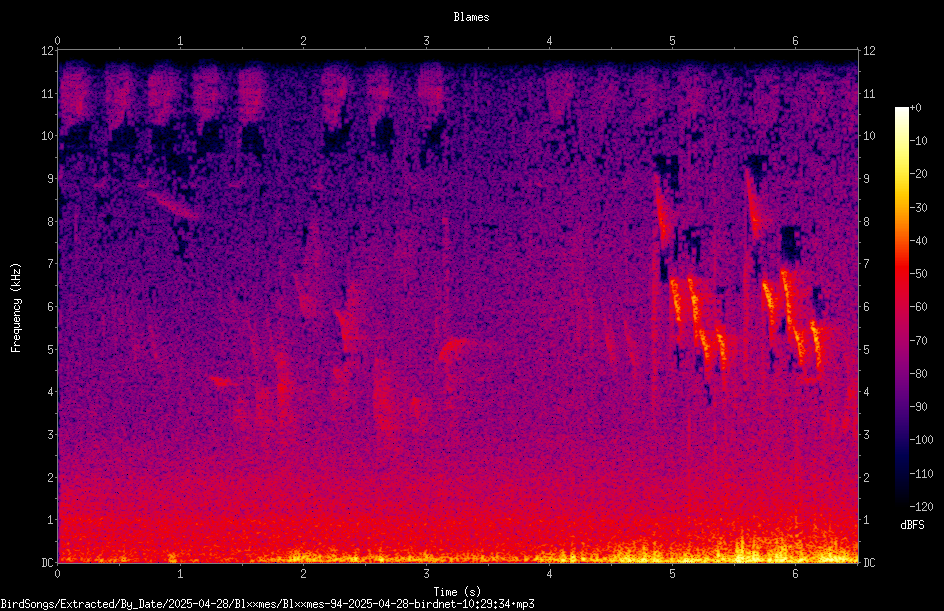Click the Frequency (kHz) axis label
The height and width of the screenshot is (611, 944).
[16, 307]
